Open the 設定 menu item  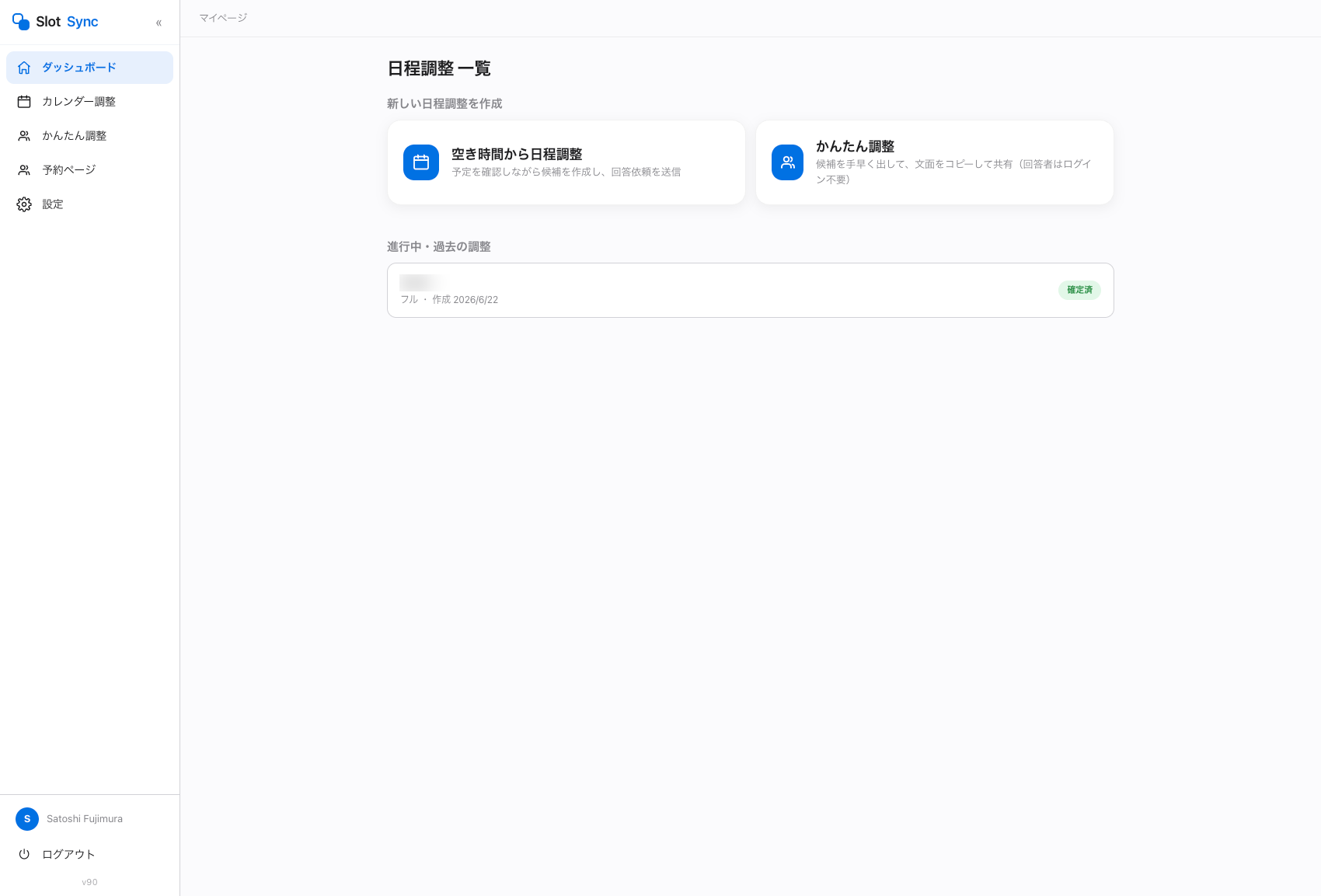click(89, 204)
